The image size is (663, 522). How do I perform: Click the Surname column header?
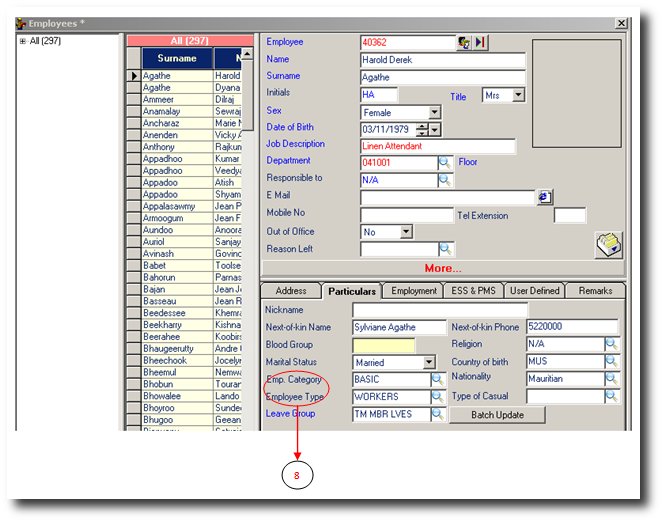177,58
